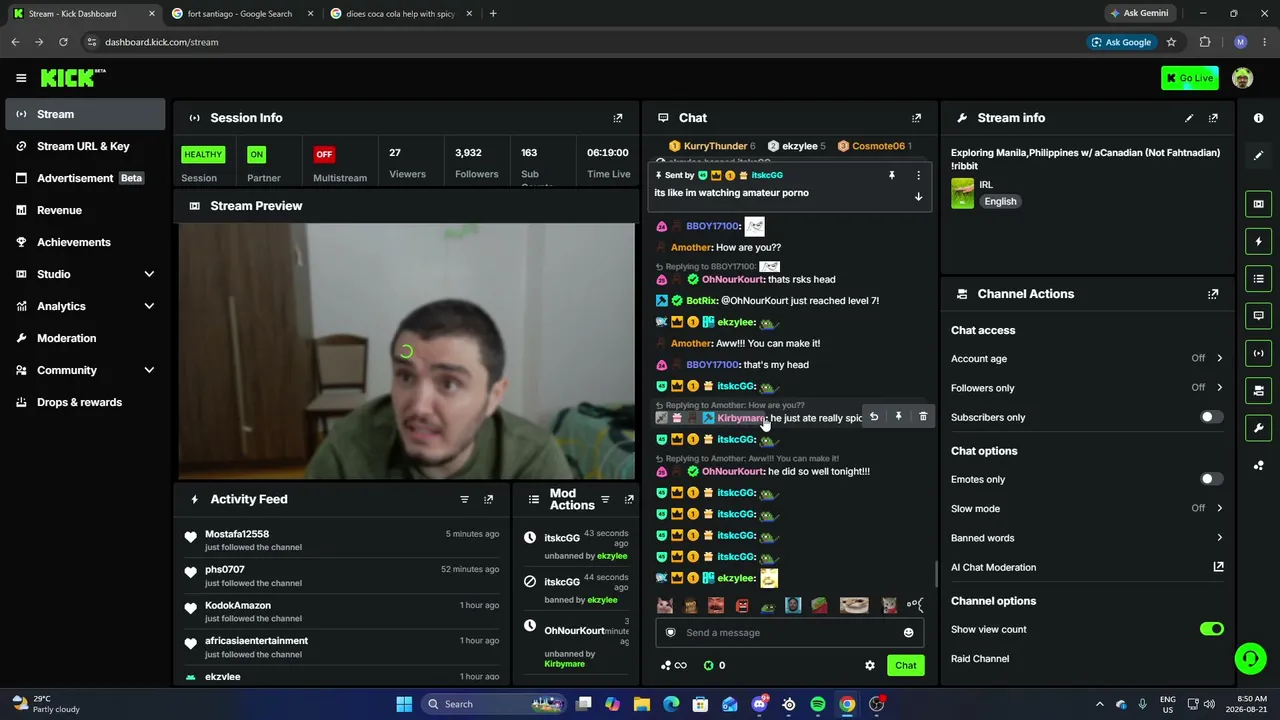Toggle list widget in right sidebar
Screen dimensions: 1280x720
(1258, 279)
